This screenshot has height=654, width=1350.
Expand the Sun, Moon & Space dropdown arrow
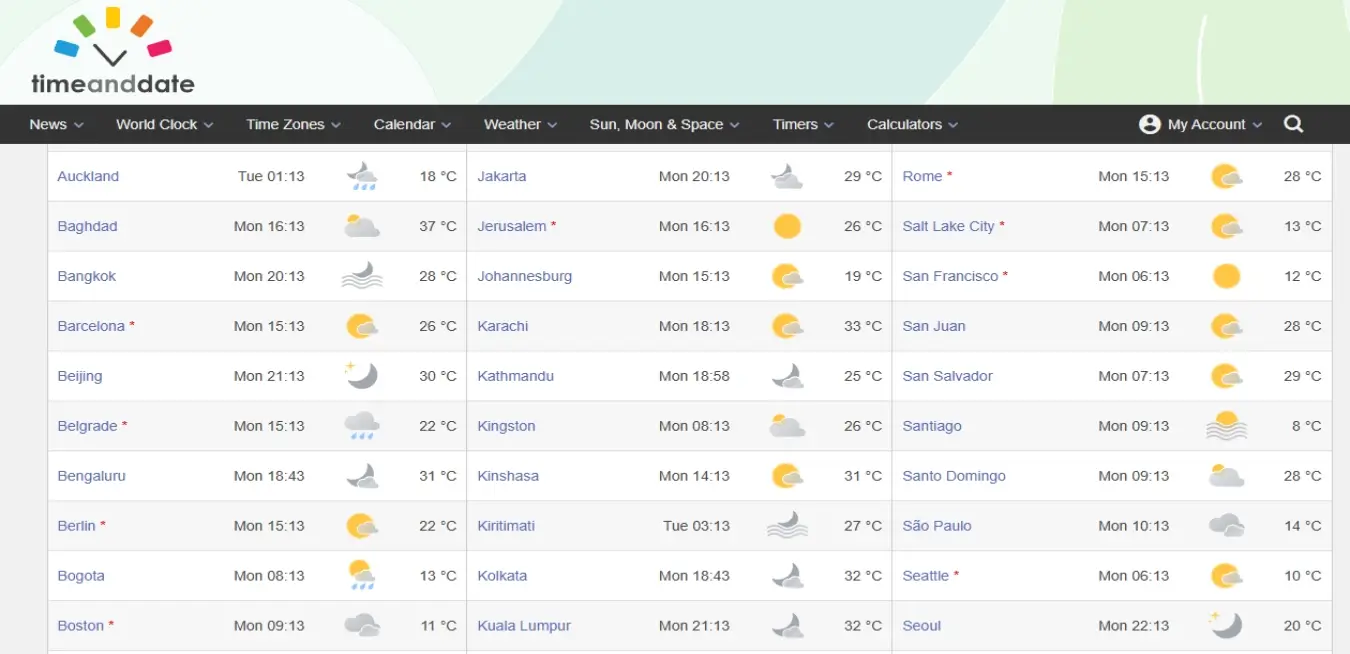[734, 125]
